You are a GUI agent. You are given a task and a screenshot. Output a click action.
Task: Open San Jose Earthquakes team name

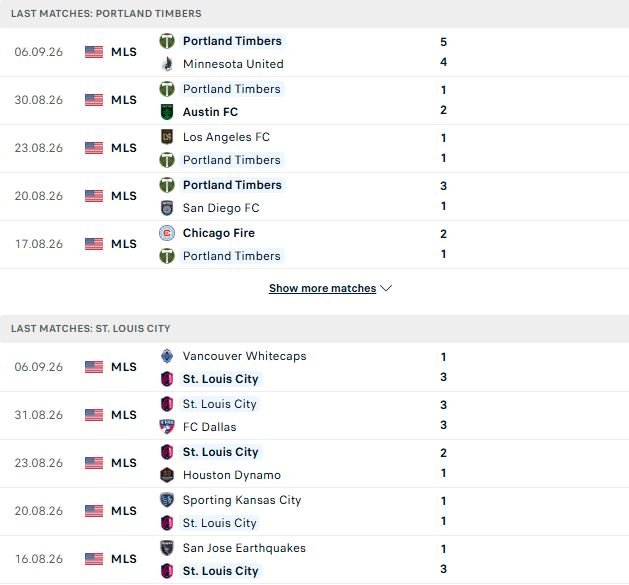pyautogui.click(x=244, y=548)
